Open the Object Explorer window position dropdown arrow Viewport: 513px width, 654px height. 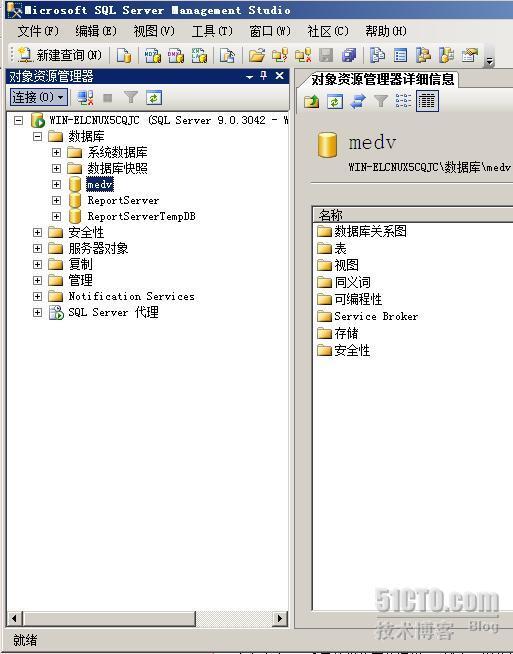tap(249, 77)
